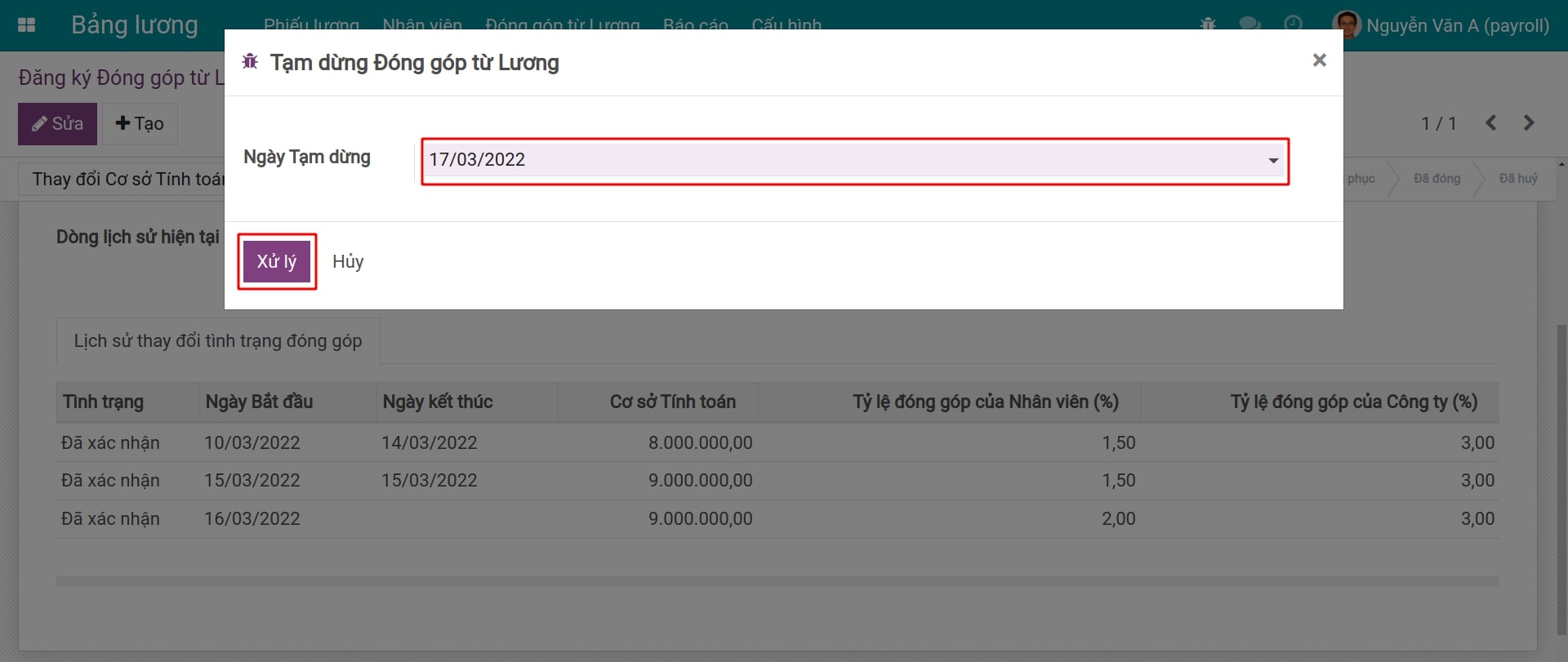Viewport: 1568px width, 662px height.
Task: Click Nguyễn Văn A user avatar
Action: (x=1346, y=24)
